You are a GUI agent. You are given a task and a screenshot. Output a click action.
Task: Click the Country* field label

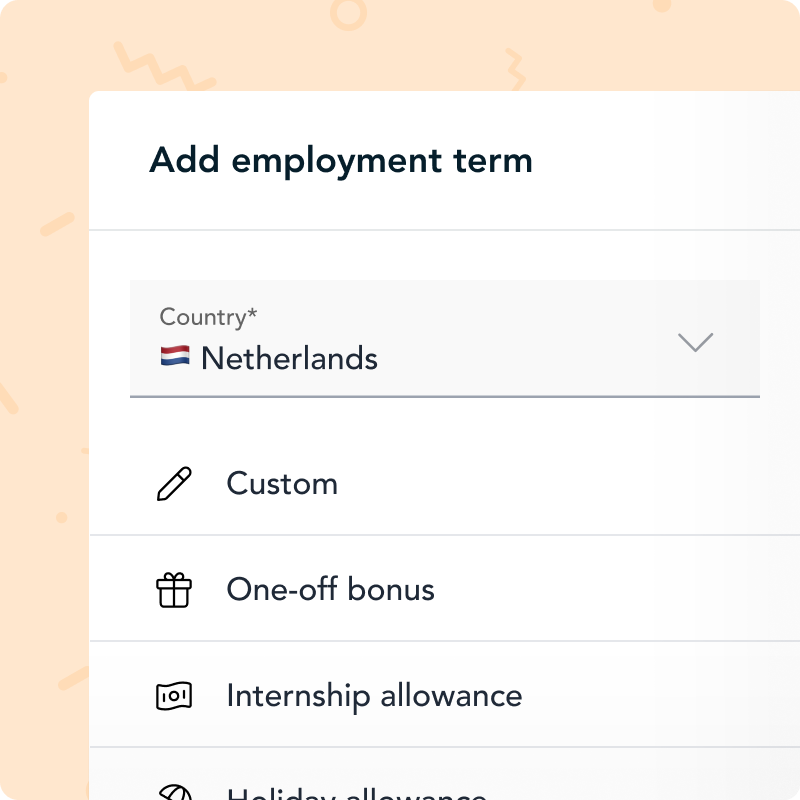coord(207,316)
